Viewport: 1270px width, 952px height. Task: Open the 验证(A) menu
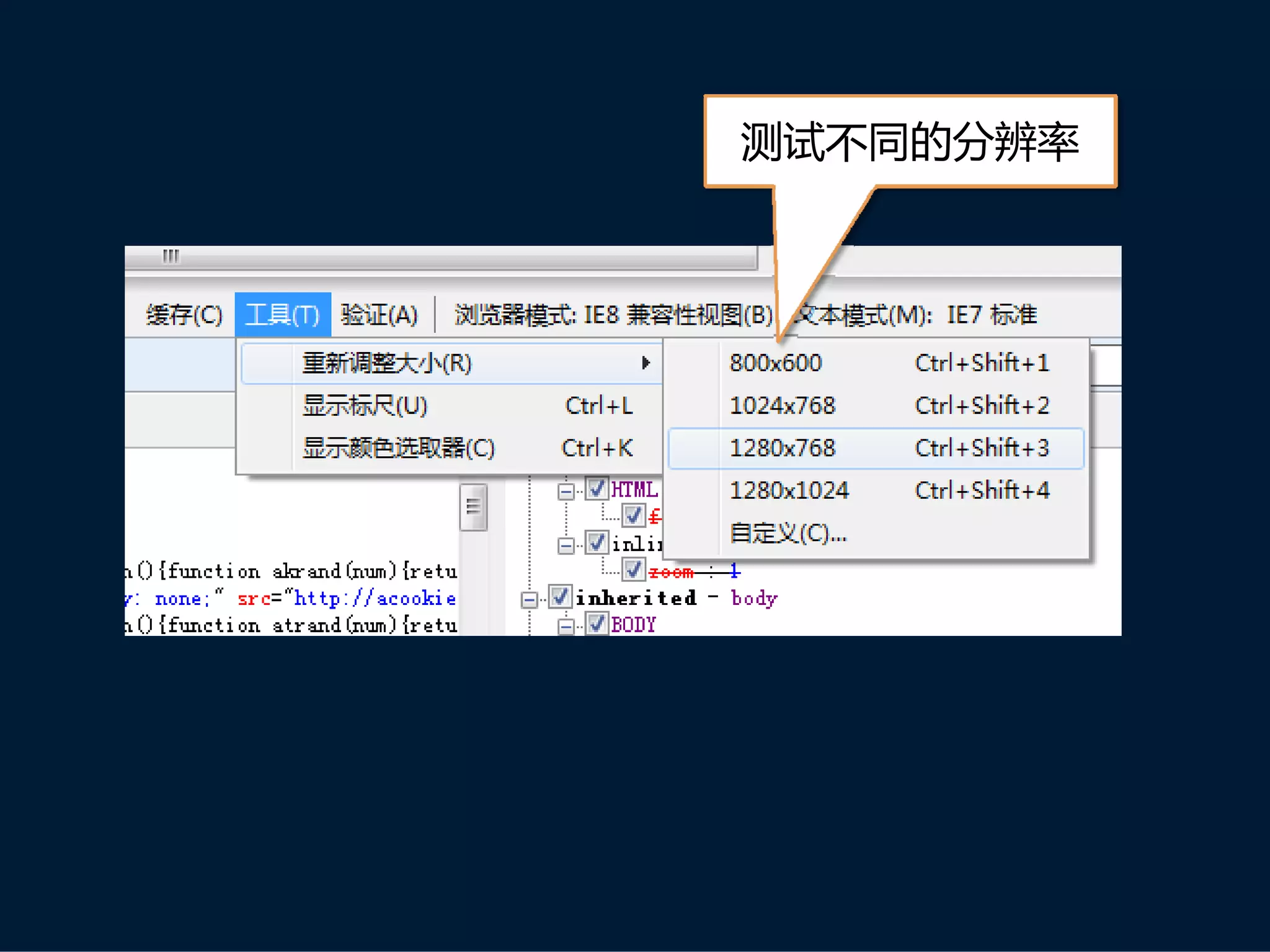(x=380, y=315)
